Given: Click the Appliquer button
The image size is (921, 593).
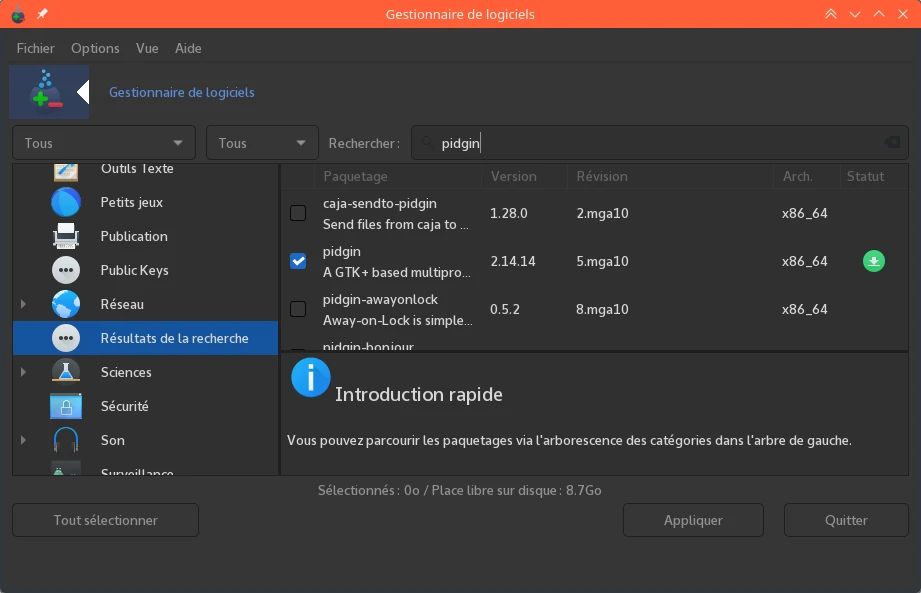Looking at the screenshot, I should [x=693, y=520].
